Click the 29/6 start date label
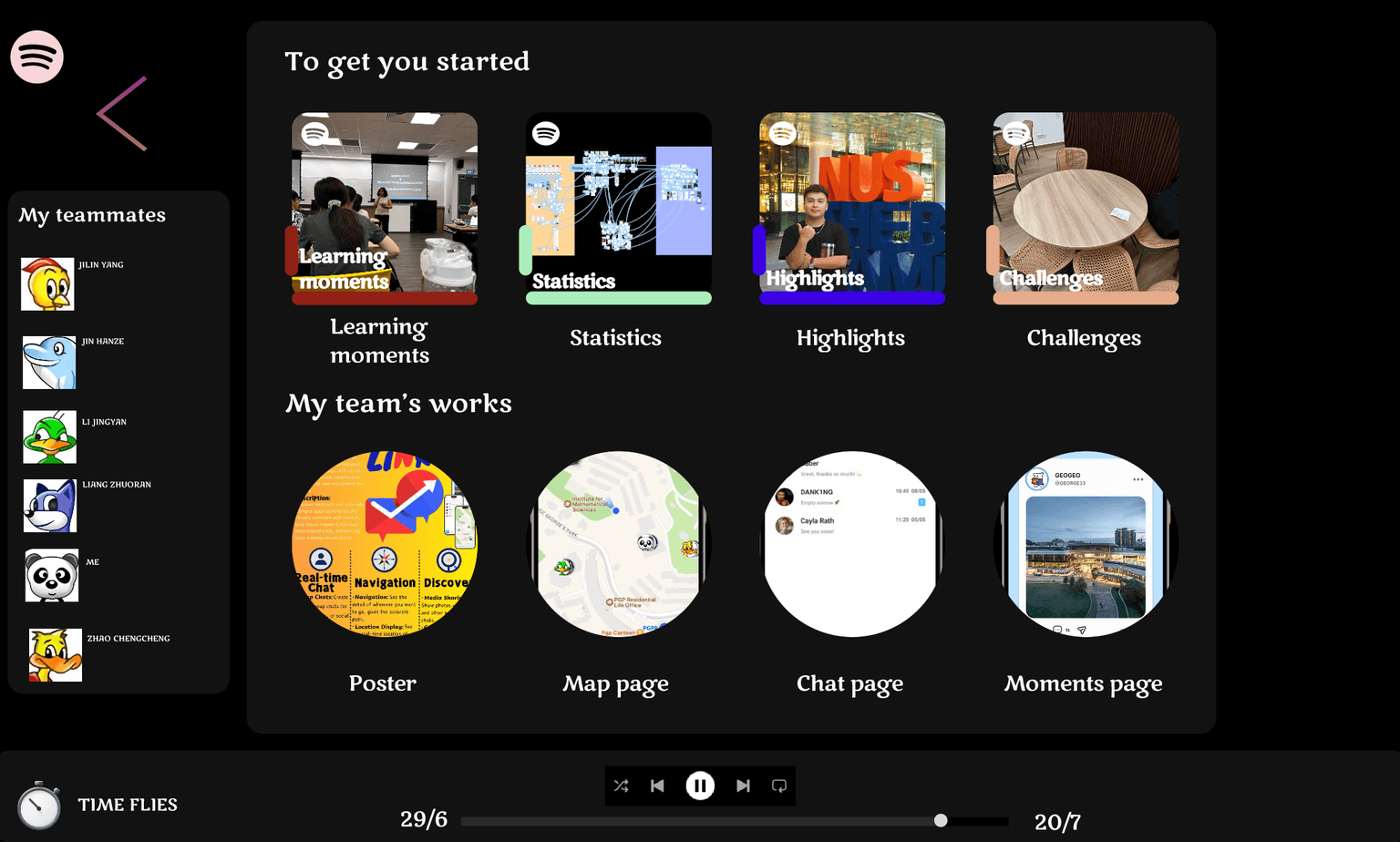This screenshot has height=842, width=1400. click(x=424, y=819)
